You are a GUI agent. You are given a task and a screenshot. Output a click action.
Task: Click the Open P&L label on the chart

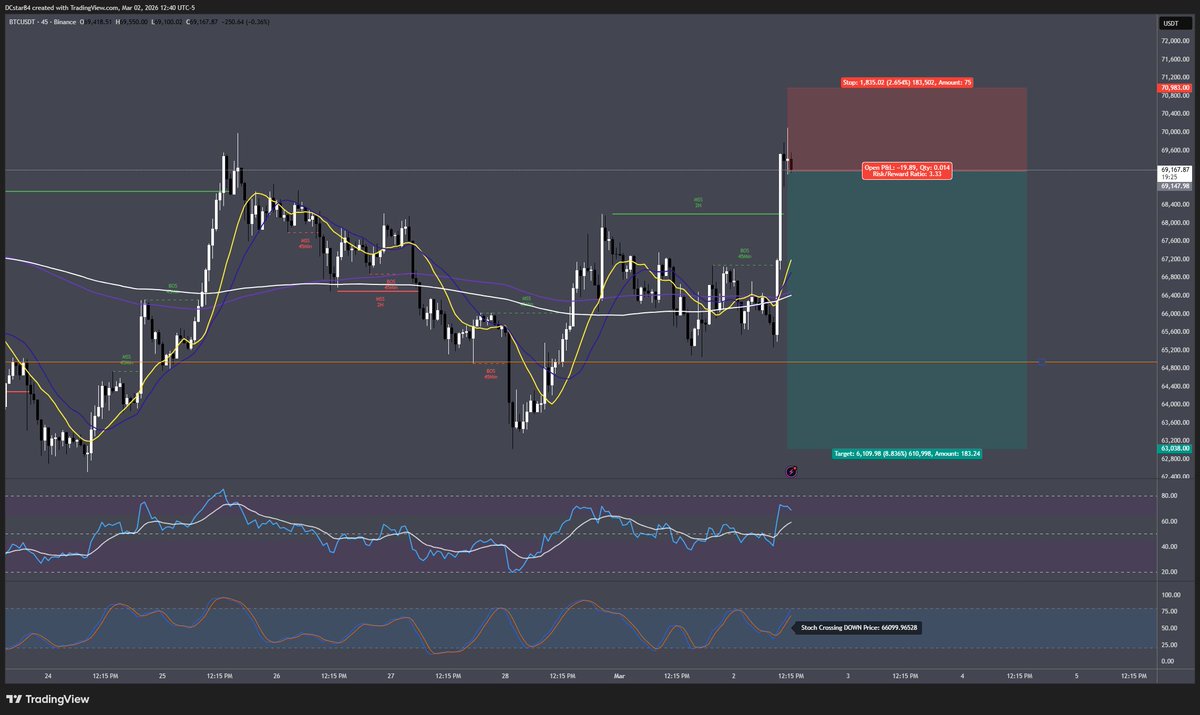pos(906,166)
